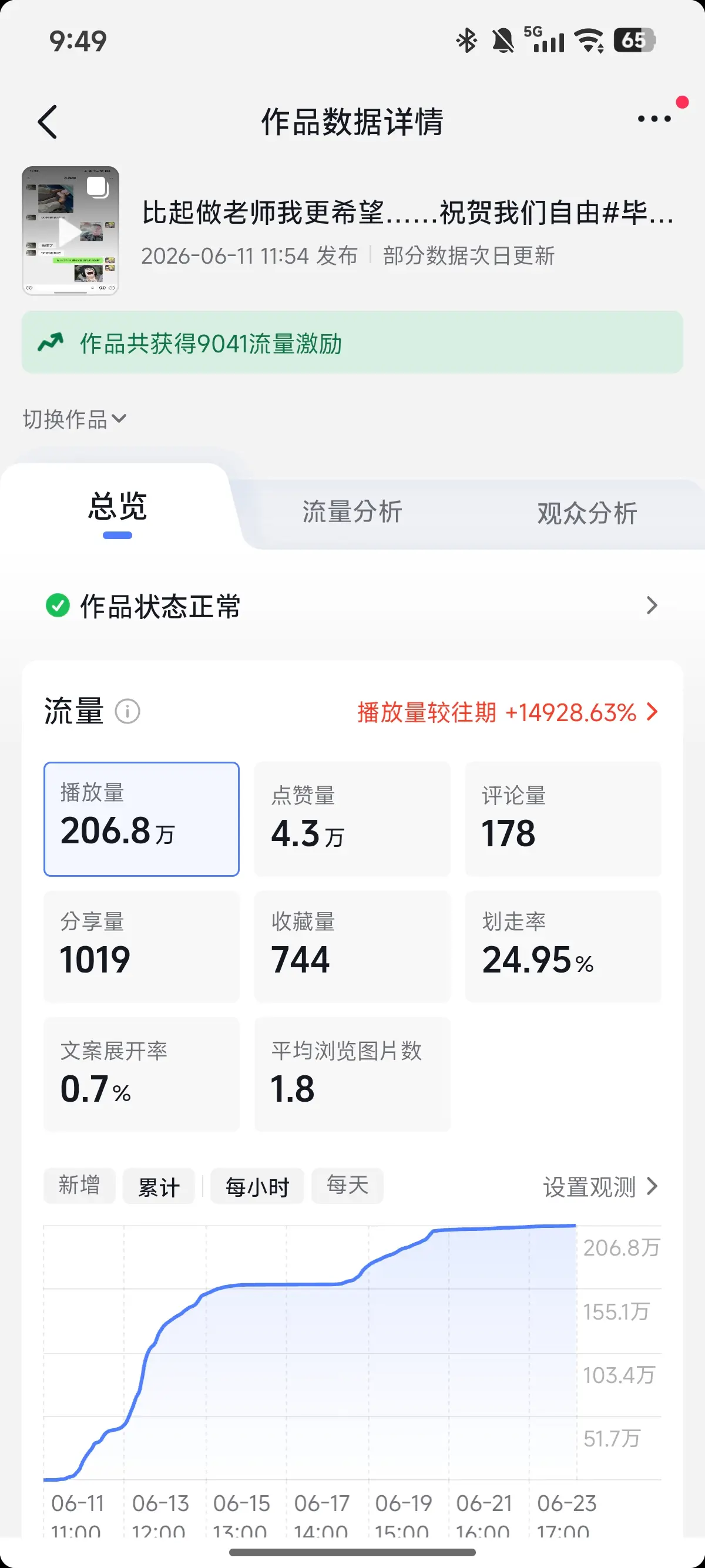
Task: Open 播放量较往期 +14928.63% comparison link
Action: click(508, 712)
